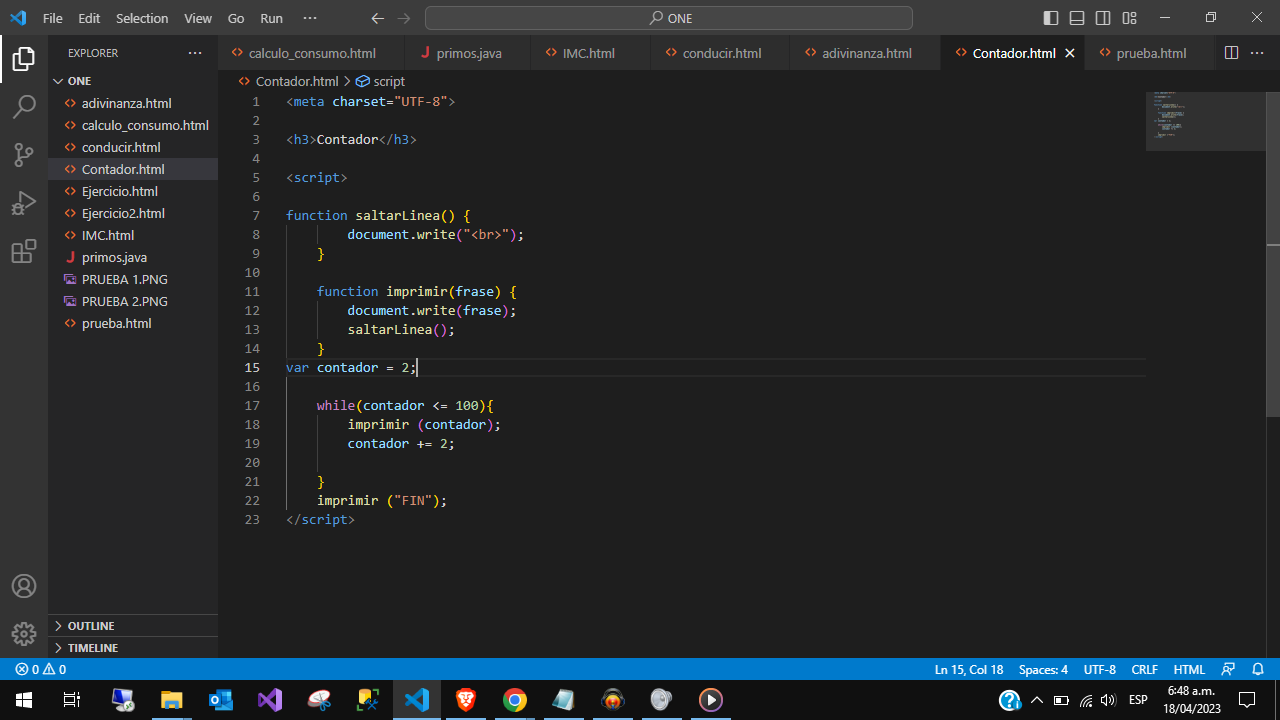The height and width of the screenshot is (720, 1280).
Task: Switch to the IMC.html tab
Action: pyautogui.click(x=590, y=53)
